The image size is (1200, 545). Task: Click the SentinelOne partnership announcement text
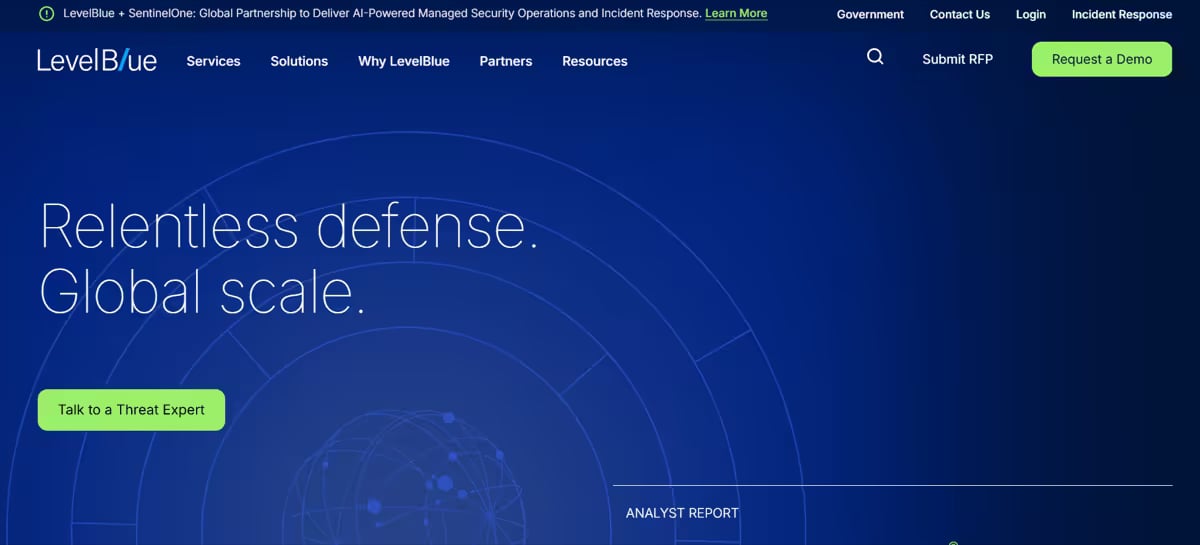click(382, 14)
